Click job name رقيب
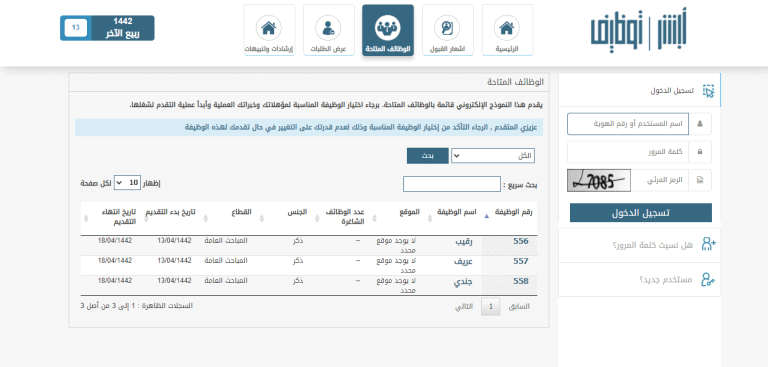 coord(463,241)
